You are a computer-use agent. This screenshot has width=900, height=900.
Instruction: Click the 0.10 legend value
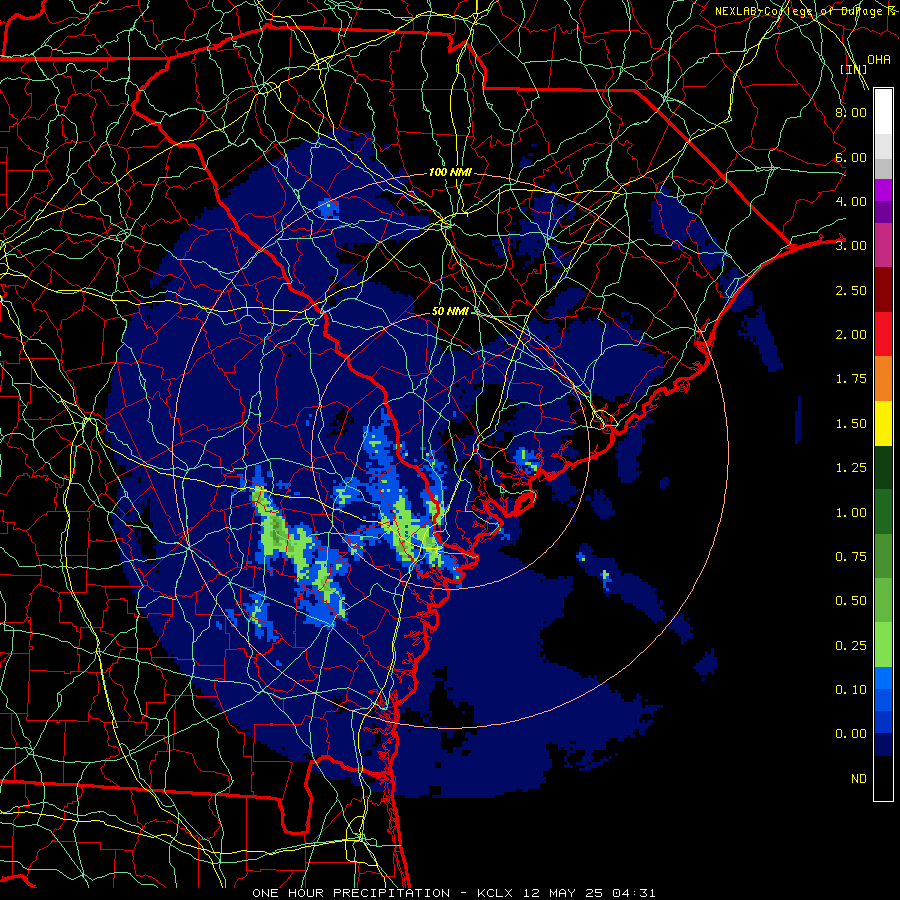pyautogui.click(x=851, y=690)
